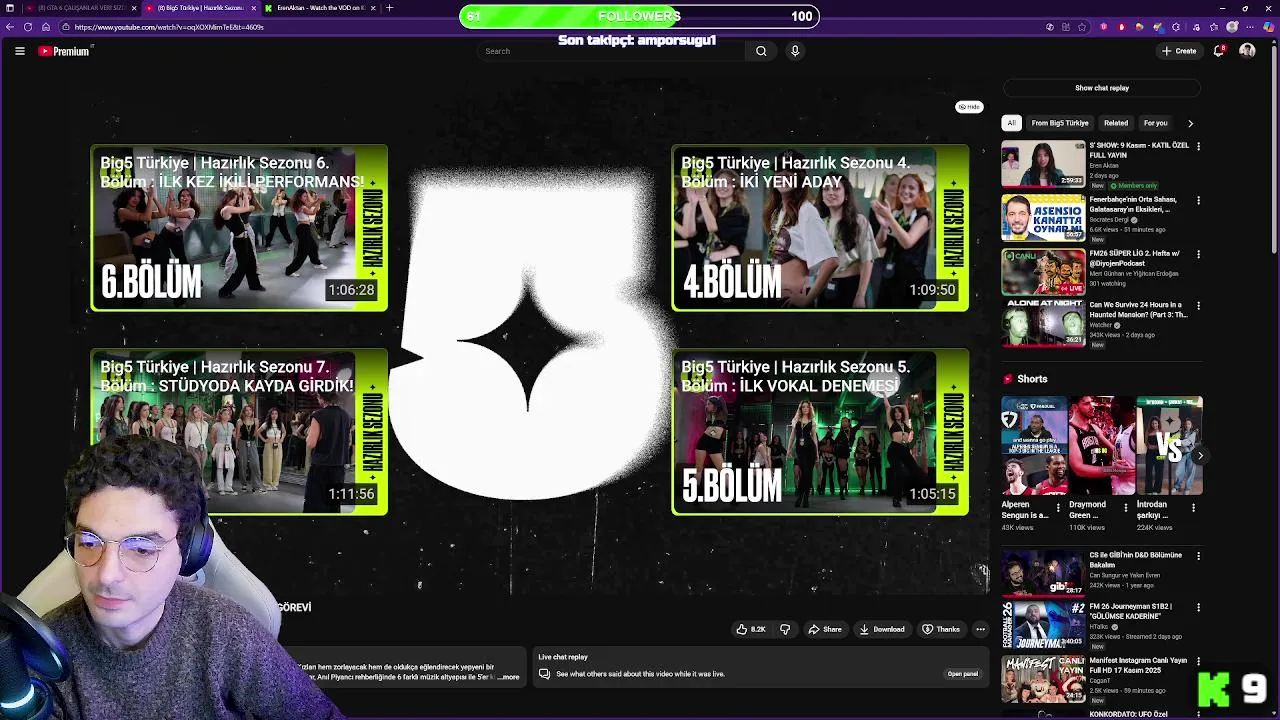The image size is (1280, 720).
Task: Open options for the Draymond Green short
Action: click(1126, 507)
